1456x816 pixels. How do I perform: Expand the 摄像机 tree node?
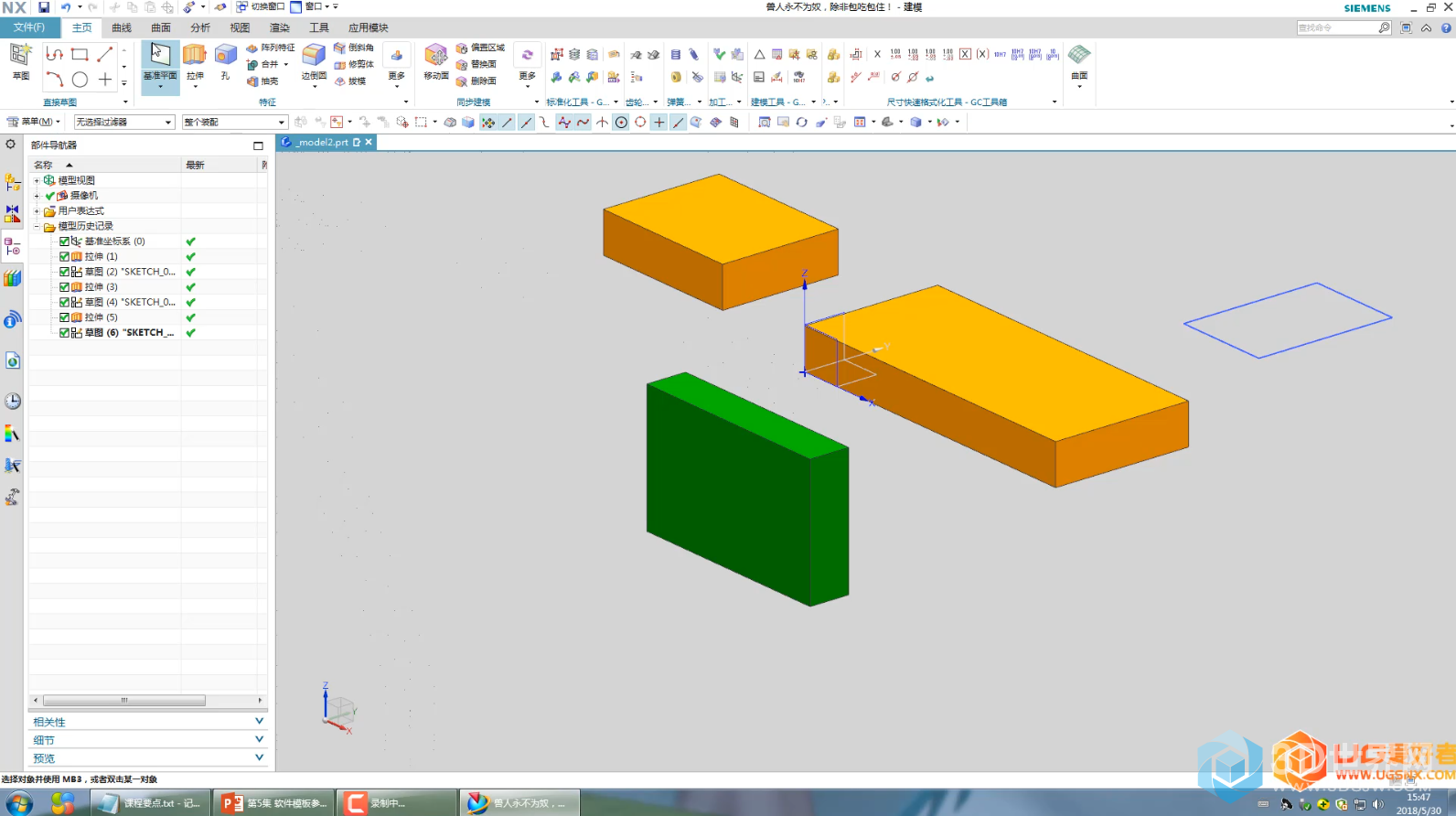[37, 196]
